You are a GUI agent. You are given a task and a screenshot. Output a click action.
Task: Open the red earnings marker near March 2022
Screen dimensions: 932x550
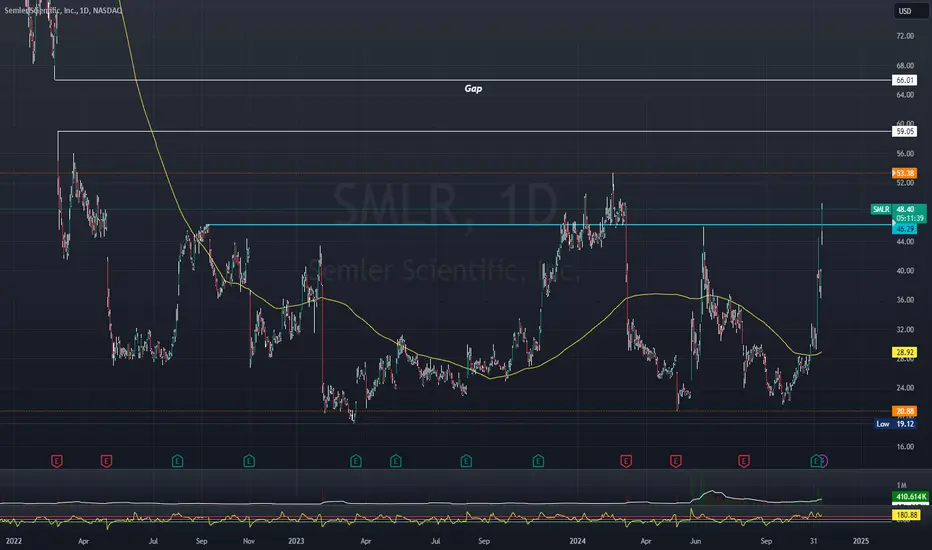coord(56,461)
